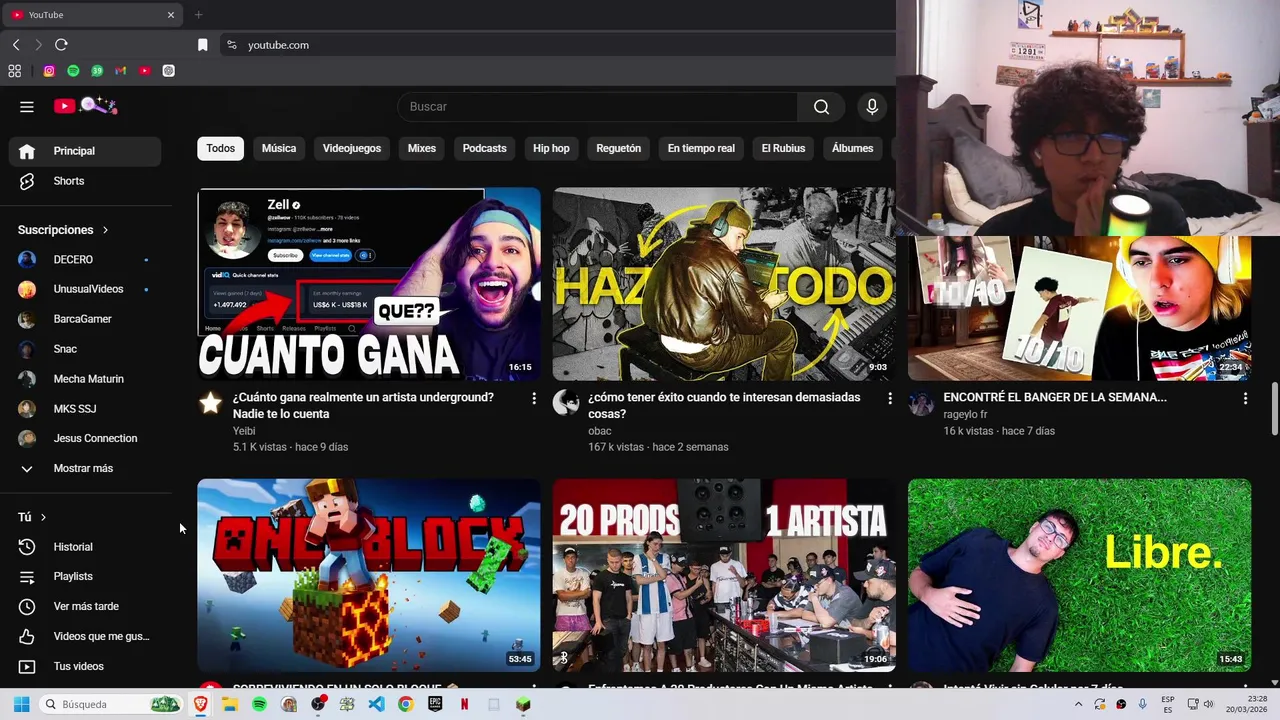Select the Videojuegos filter chip

pyautogui.click(x=352, y=148)
